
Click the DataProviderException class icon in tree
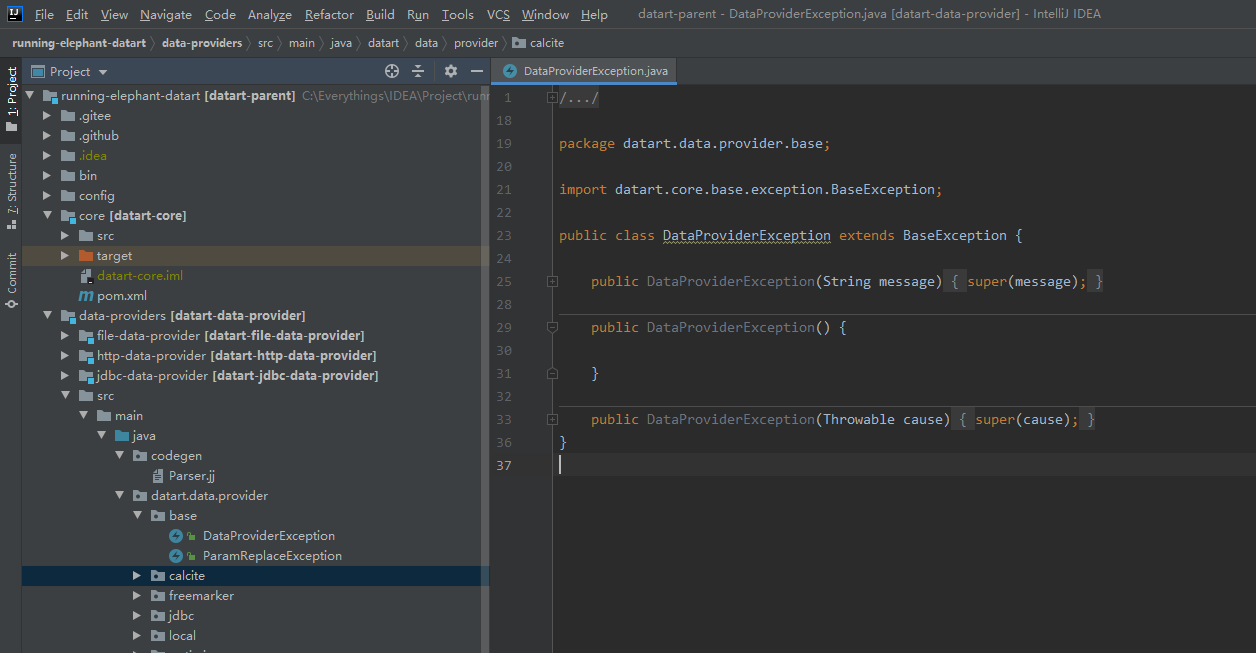[x=176, y=536]
